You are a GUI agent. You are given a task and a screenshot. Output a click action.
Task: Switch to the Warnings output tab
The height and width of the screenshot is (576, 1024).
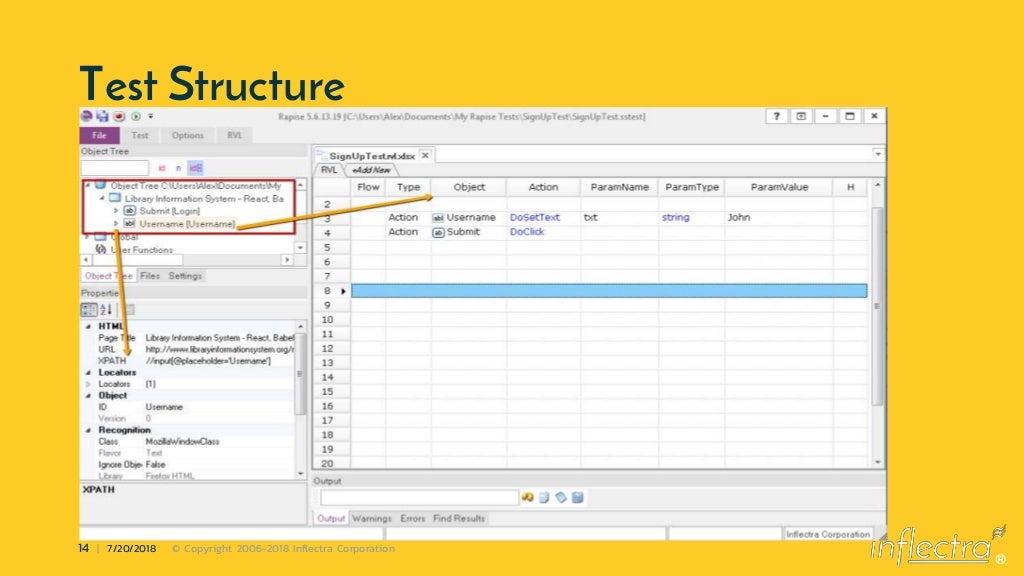pos(372,518)
